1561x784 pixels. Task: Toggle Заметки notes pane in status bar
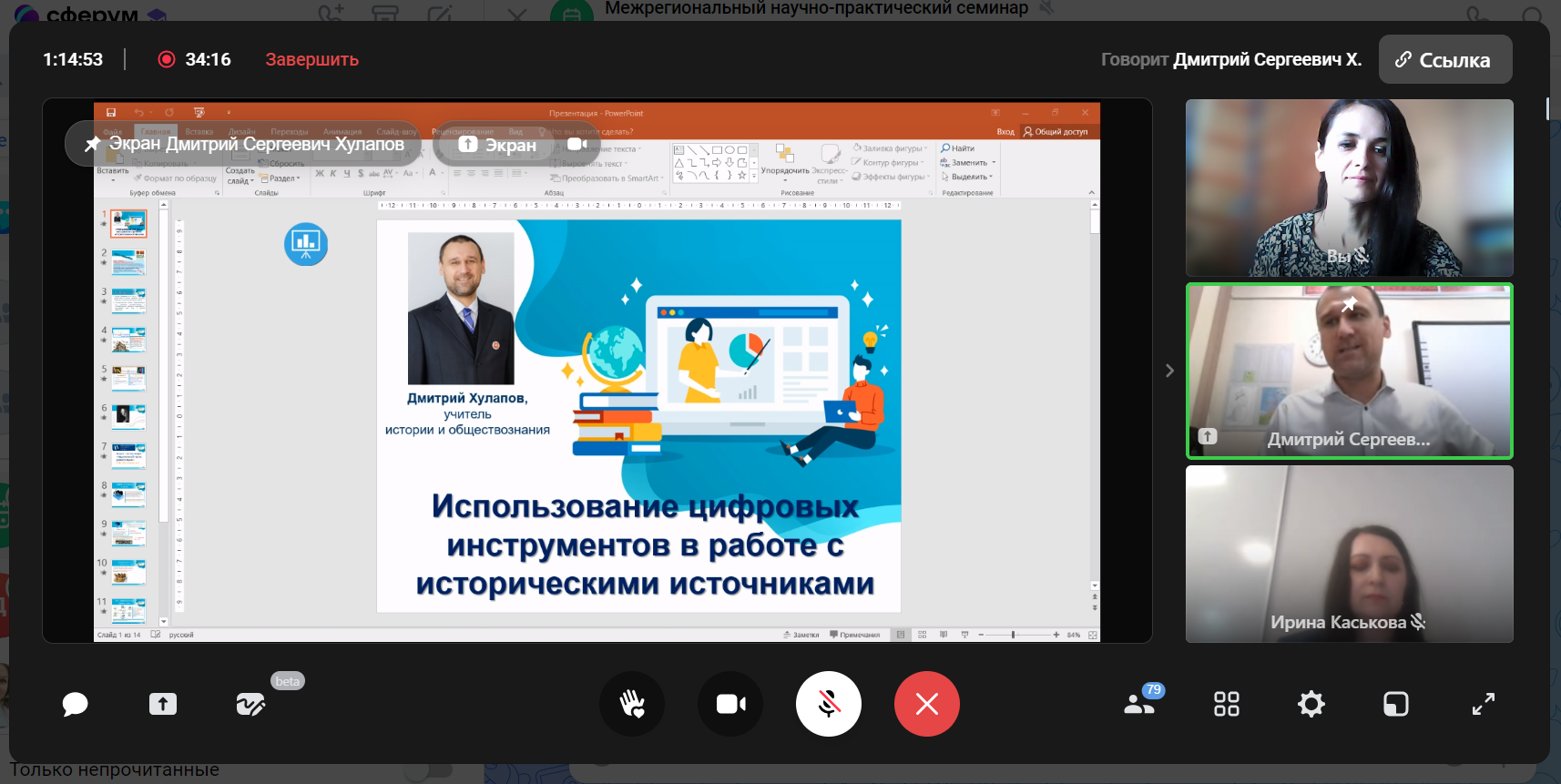[801, 635]
